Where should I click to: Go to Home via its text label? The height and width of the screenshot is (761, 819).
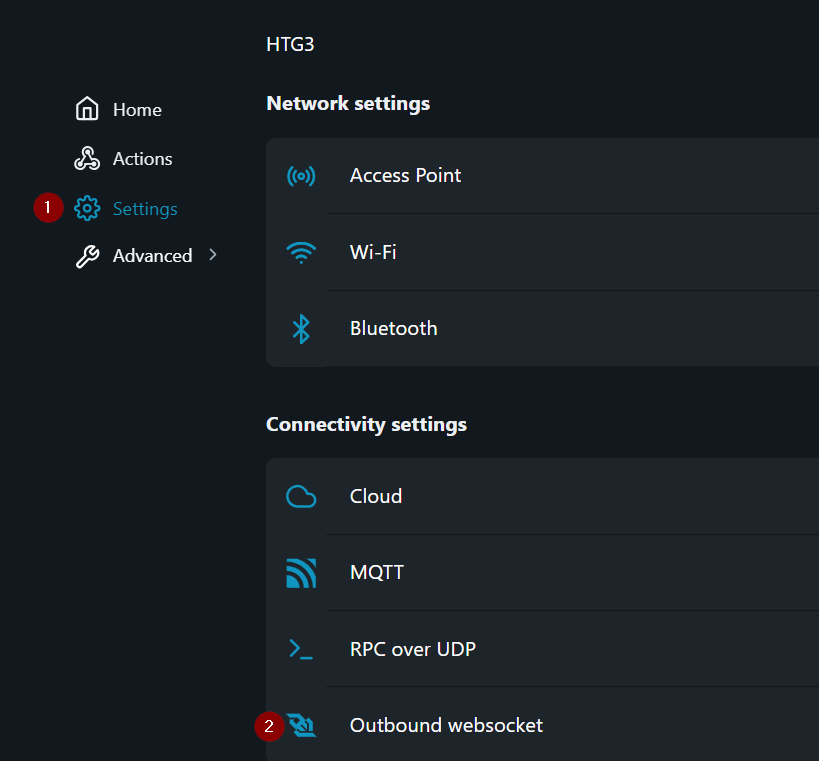(x=137, y=110)
